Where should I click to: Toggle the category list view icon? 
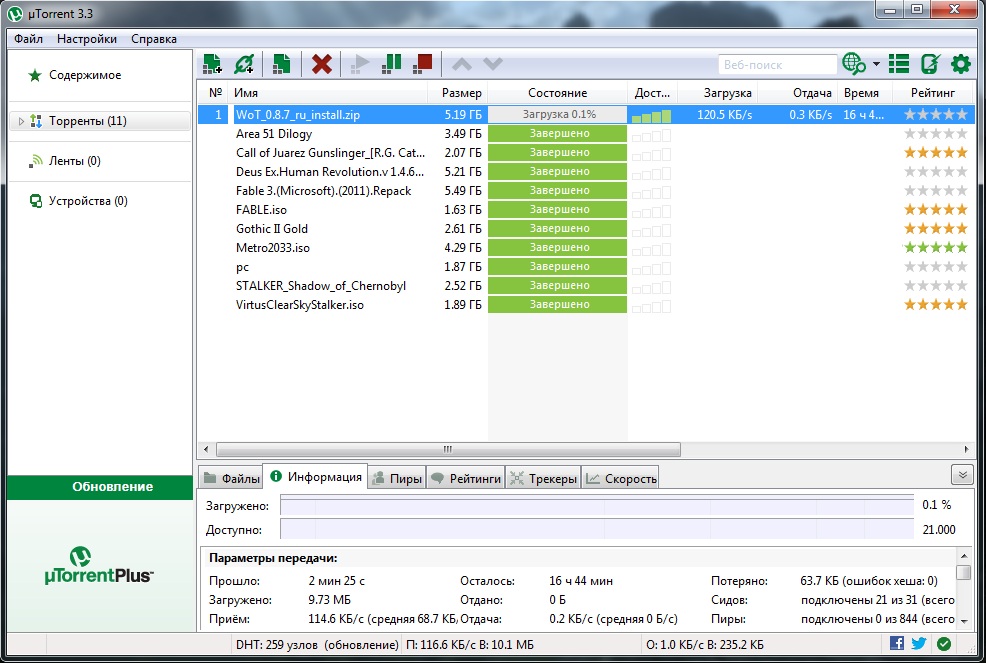tap(899, 64)
